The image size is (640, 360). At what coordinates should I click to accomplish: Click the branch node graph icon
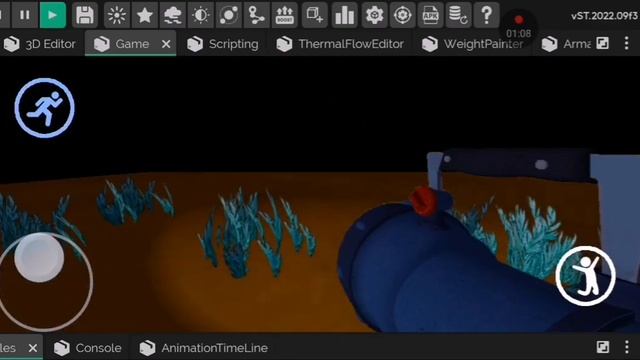(256, 15)
